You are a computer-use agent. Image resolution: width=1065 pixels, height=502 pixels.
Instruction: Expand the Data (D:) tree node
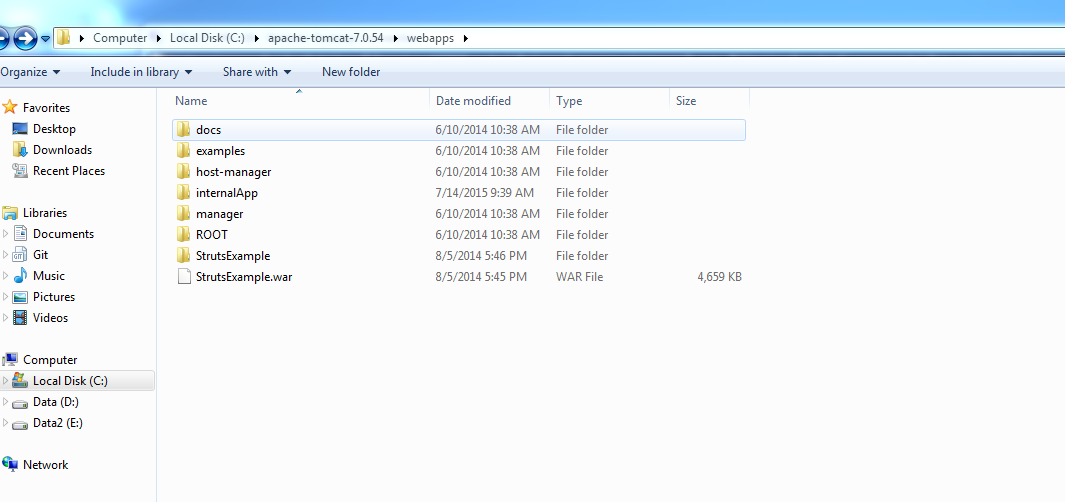coord(6,402)
